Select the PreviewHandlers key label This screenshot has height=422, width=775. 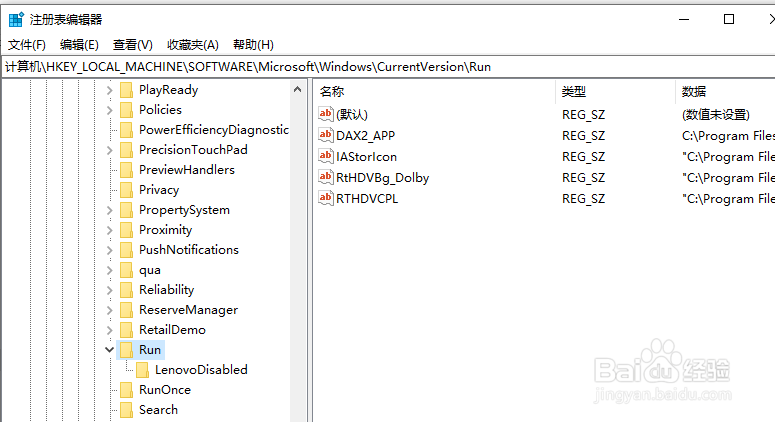tap(187, 169)
